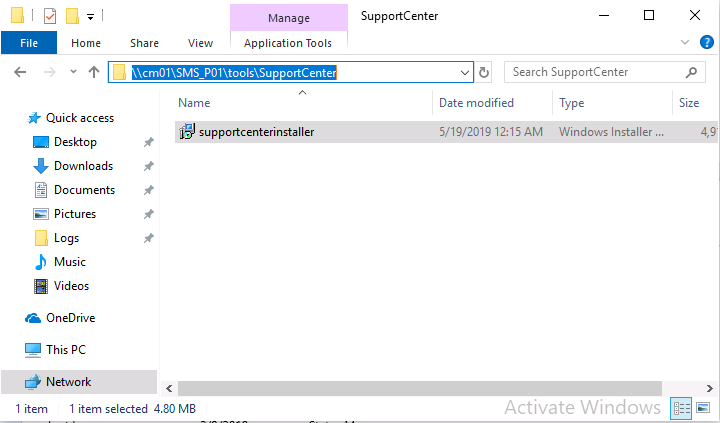
Task: Sort by Name column header
Action: (x=303, y=103)
